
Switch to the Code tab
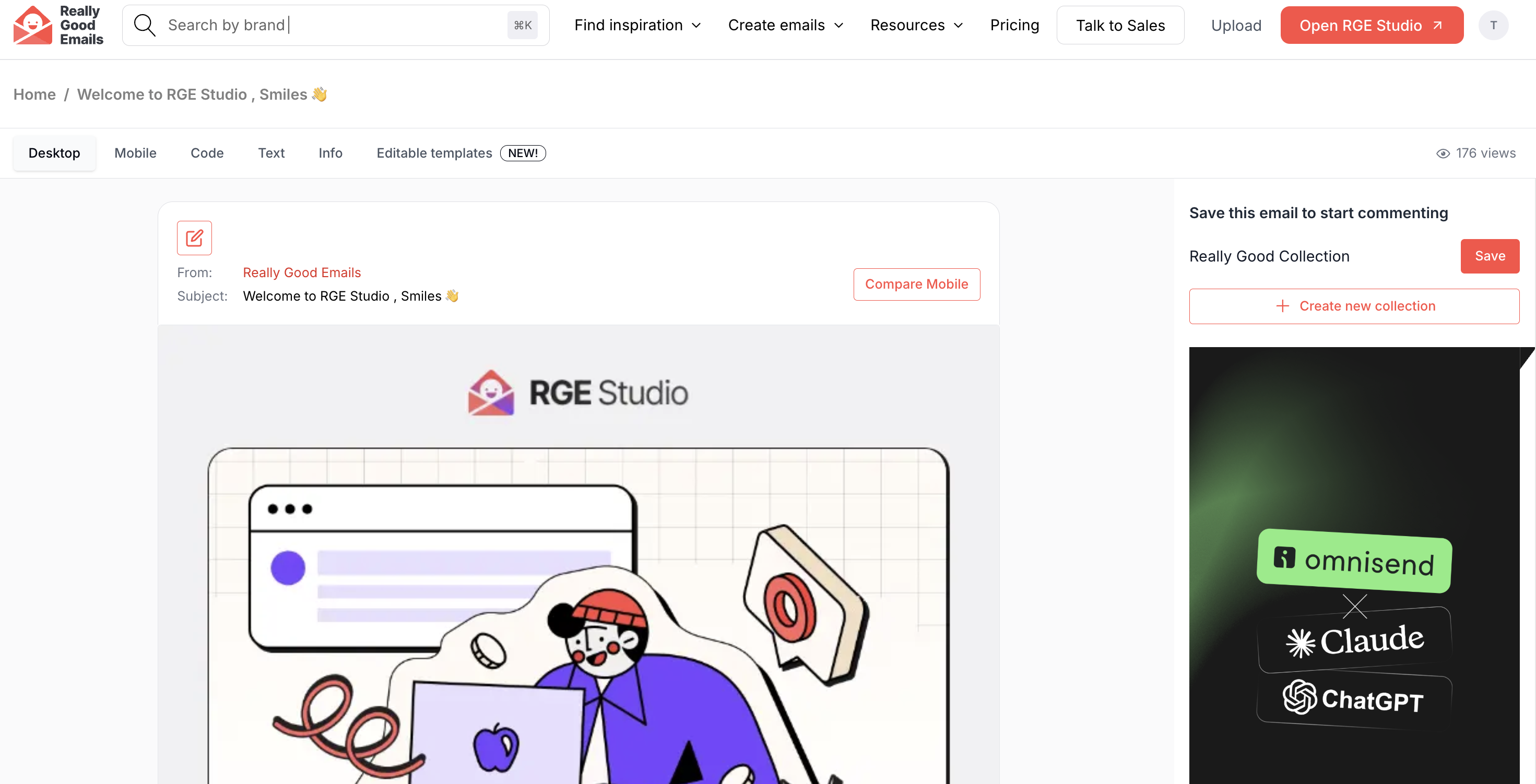click(207, 153)
